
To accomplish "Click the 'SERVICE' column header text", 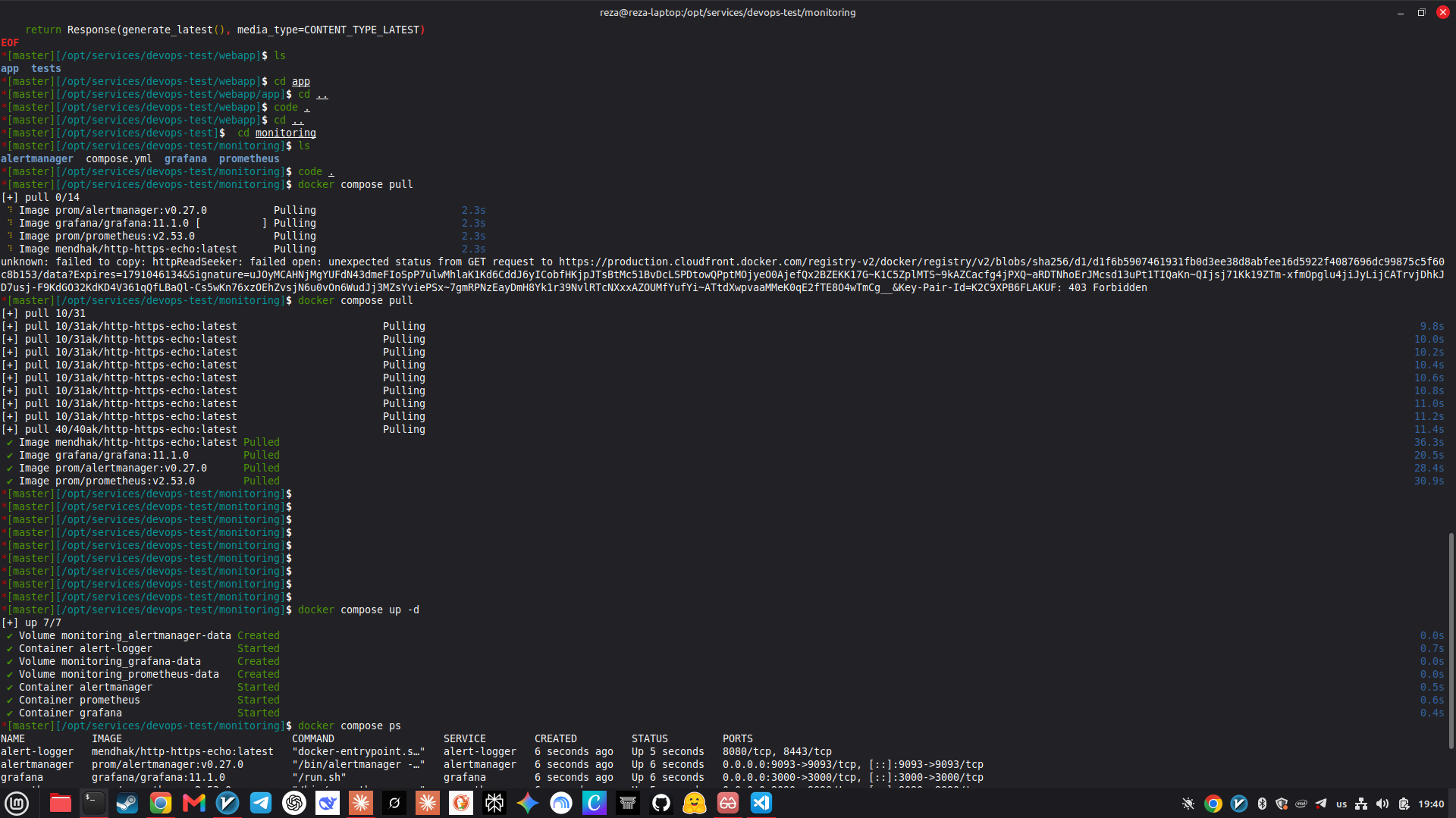I will pyautogui.click(x=464, y=738).
